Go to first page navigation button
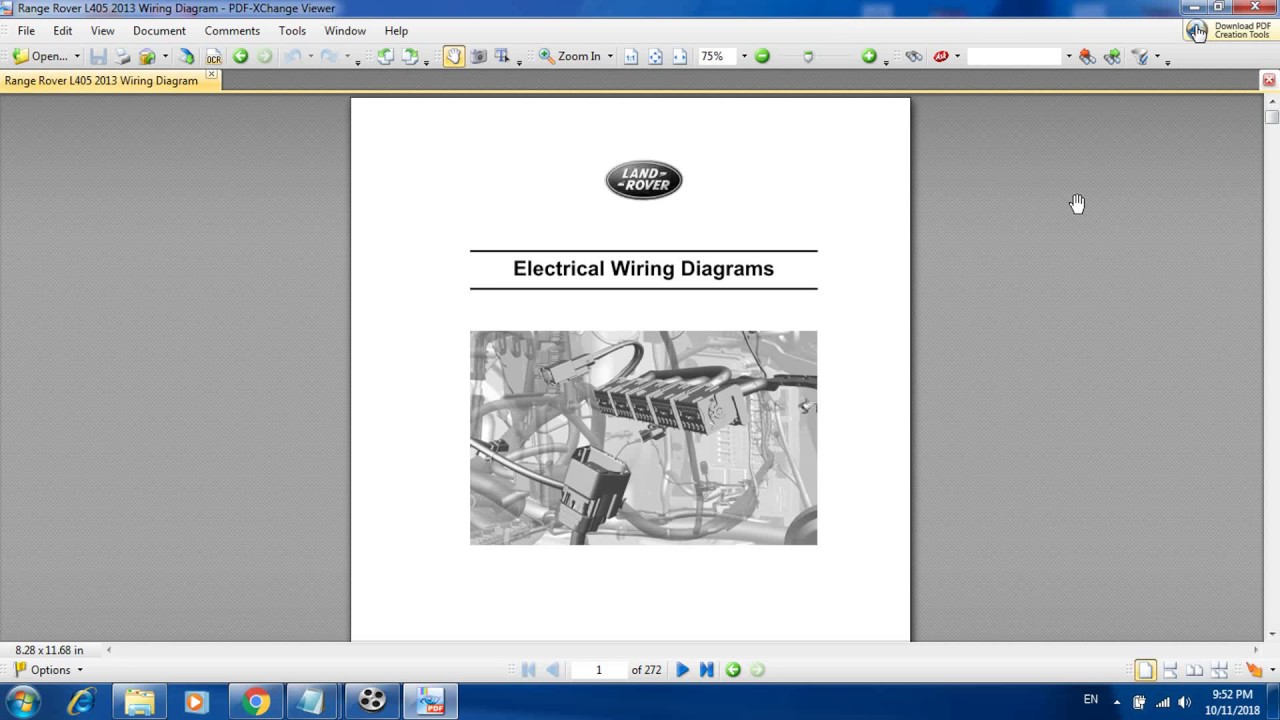This screenshot has height=720, width=1280. coord(528,670)
